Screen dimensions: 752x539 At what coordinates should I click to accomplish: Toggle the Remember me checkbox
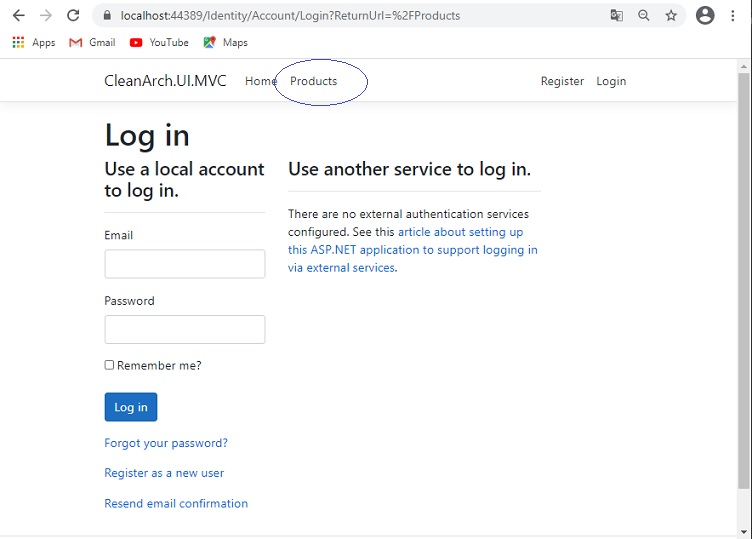(109, 365)
